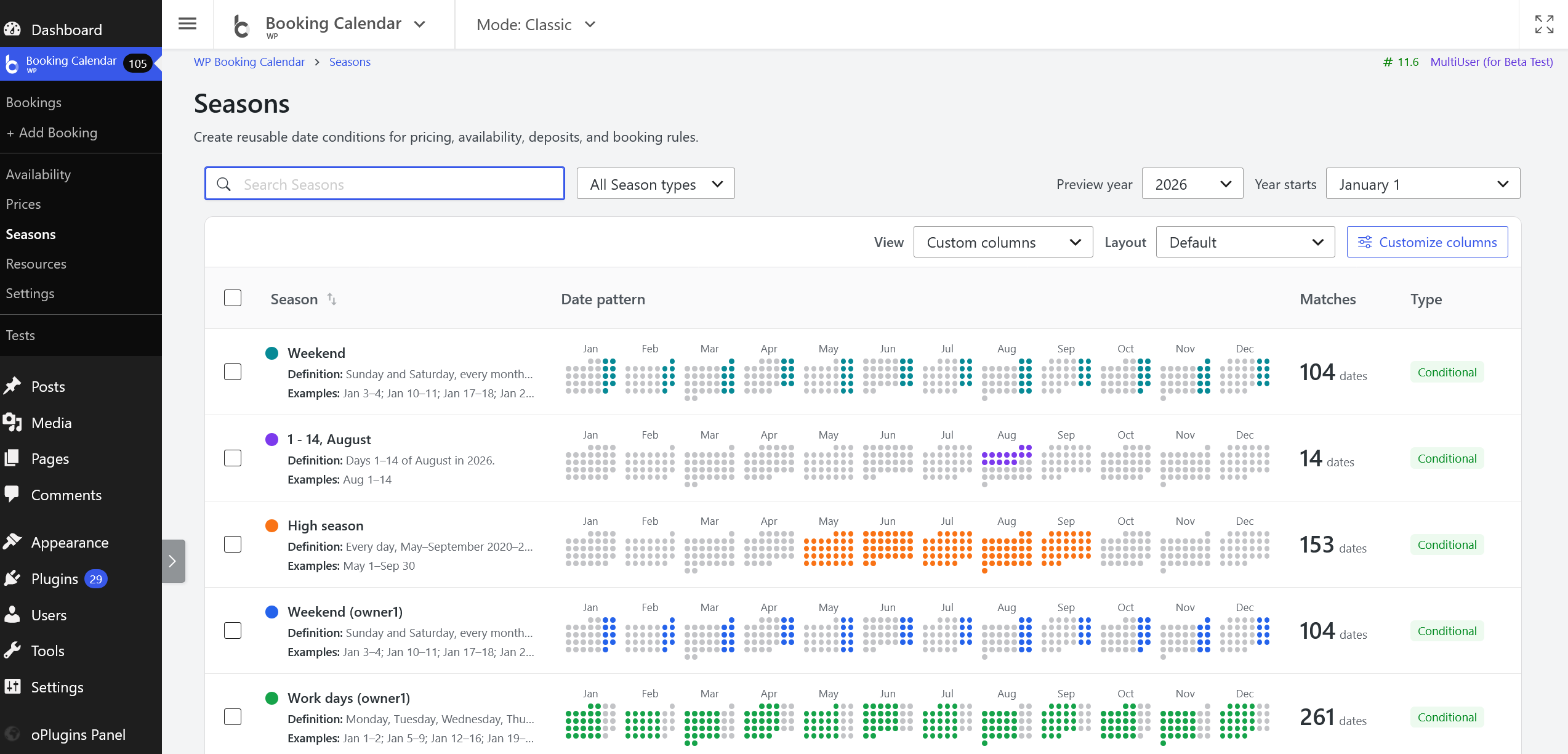Viewport: 1568px width, 754px height.
Task: Click the orange color dot for High season
Action: pos(271,525)
